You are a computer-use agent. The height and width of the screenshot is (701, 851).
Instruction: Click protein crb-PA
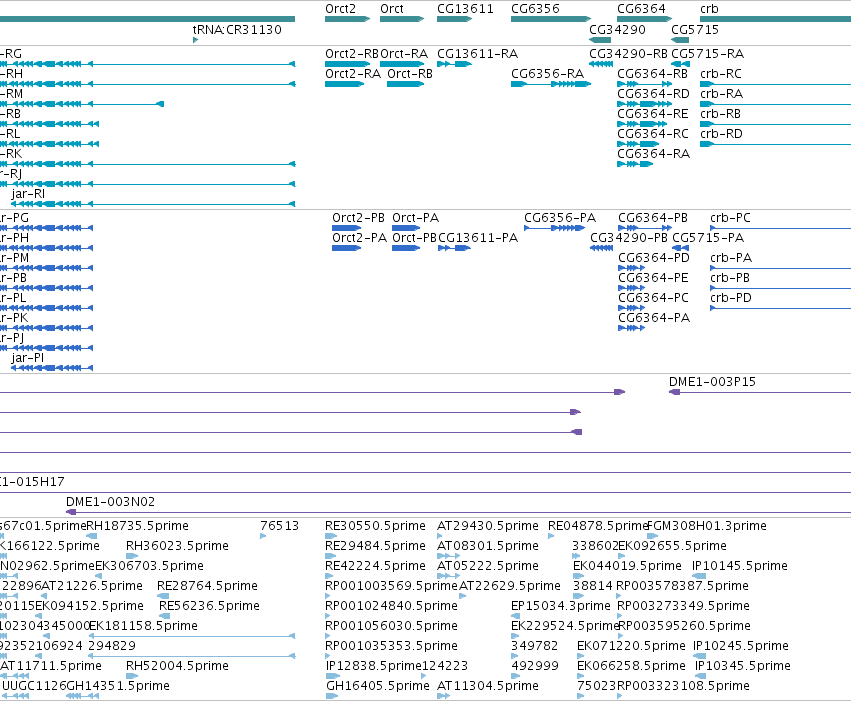(x=780, y=268)
